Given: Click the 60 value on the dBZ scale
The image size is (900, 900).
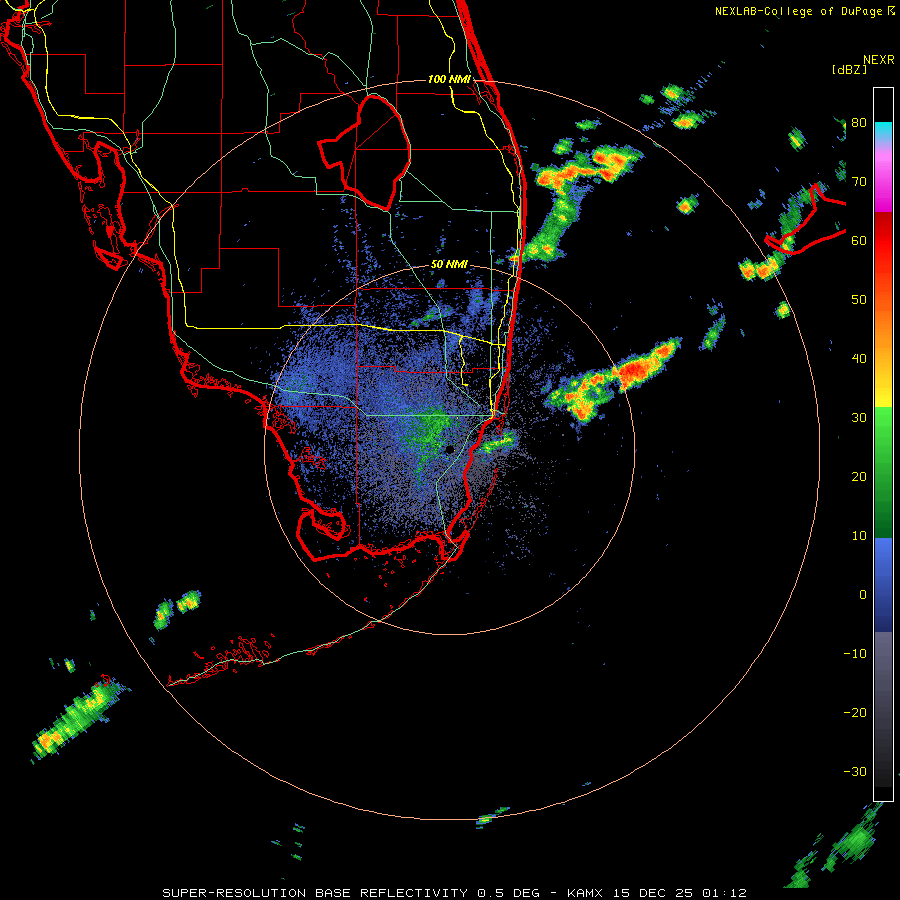Looking at the screenshot, I should 859,240.
